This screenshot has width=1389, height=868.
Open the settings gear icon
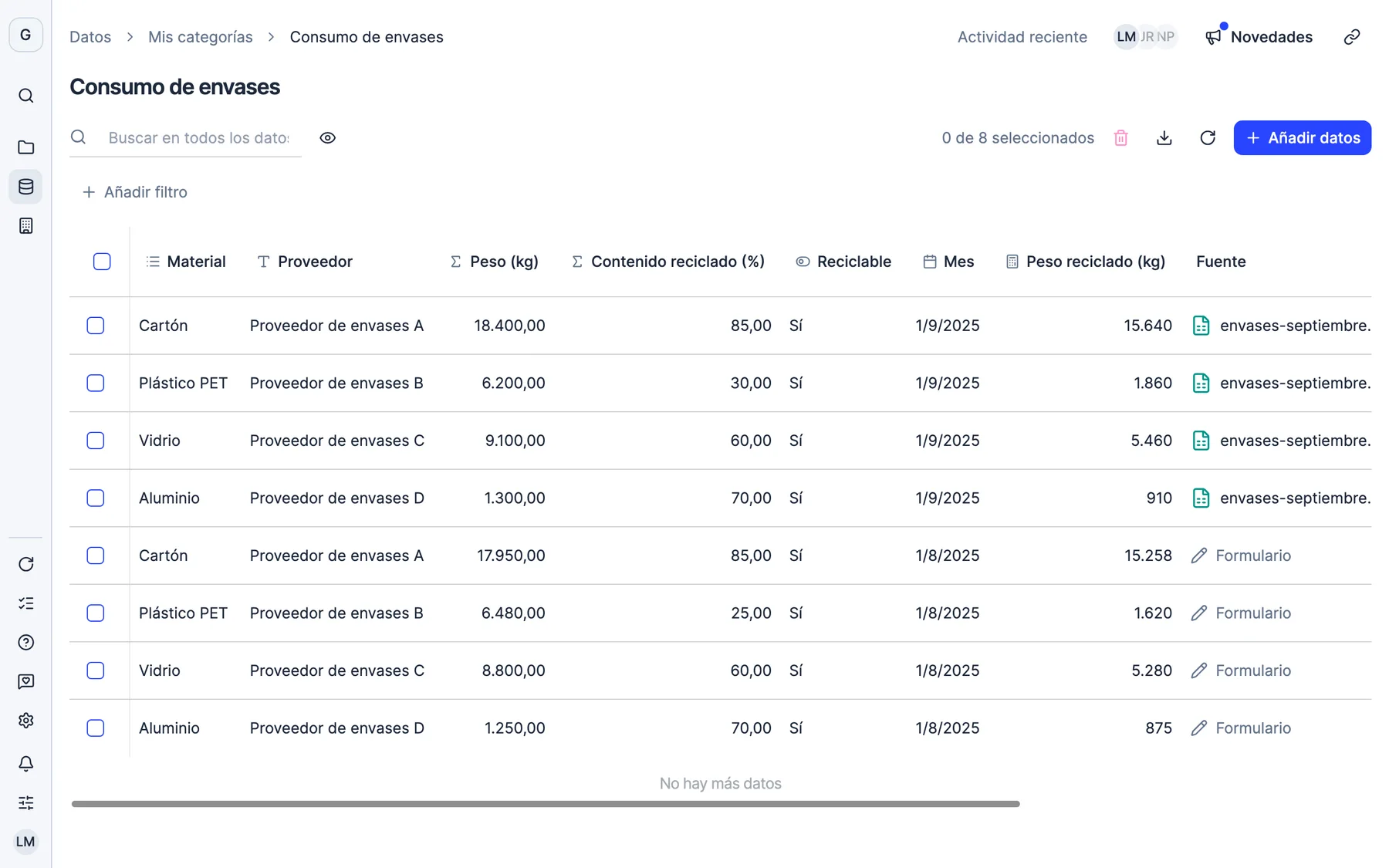click(x=25, y=721)
